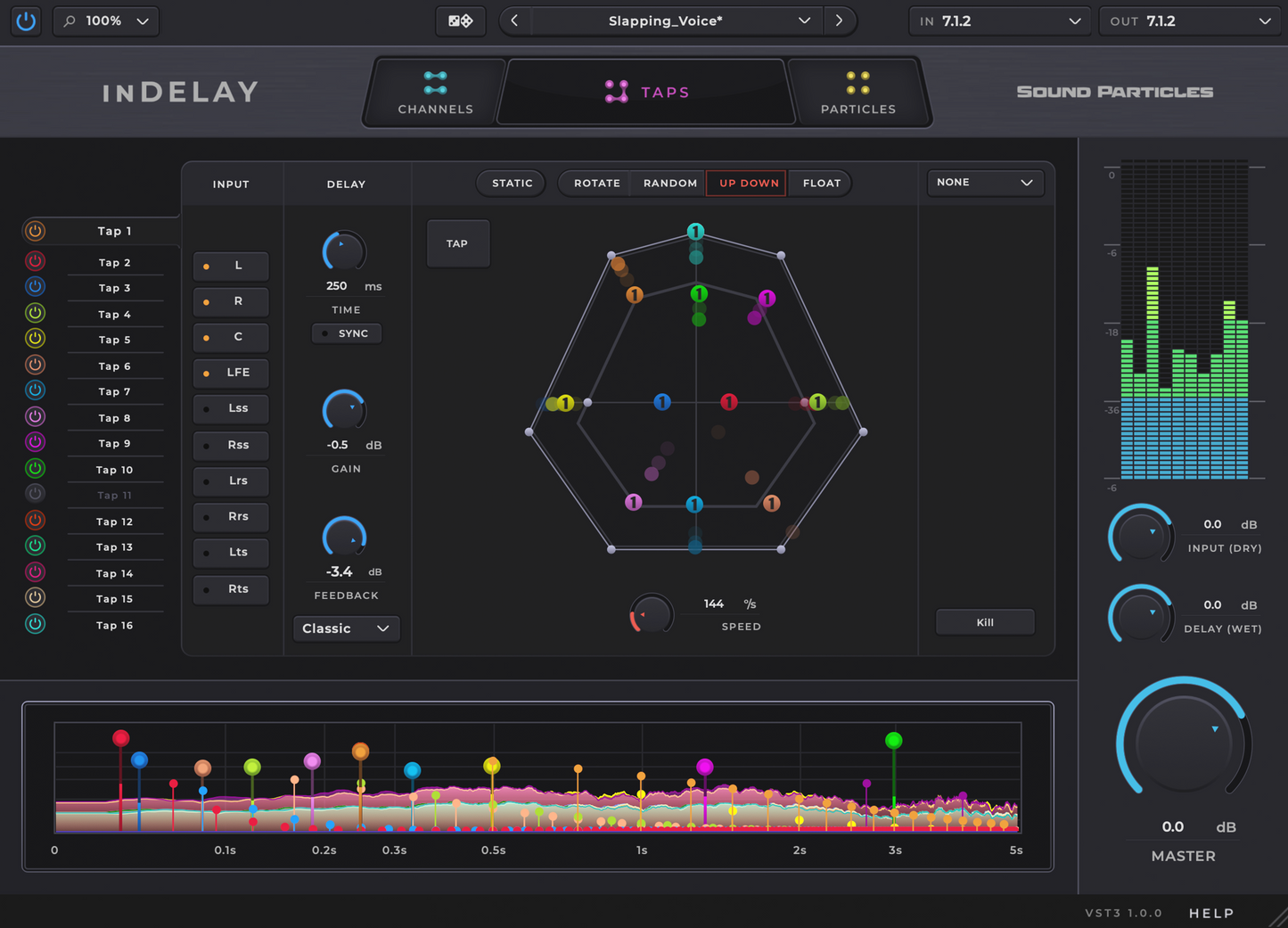
Task: Click Tap 5's colored power icon
Action: click(x=35, y=338)
